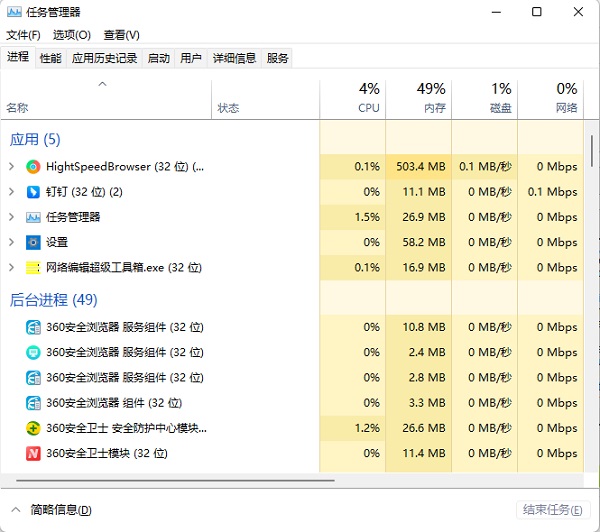Select the 360安全卫士模块 (32 位) row
This screenshot has width=600, height=532.
293,454
